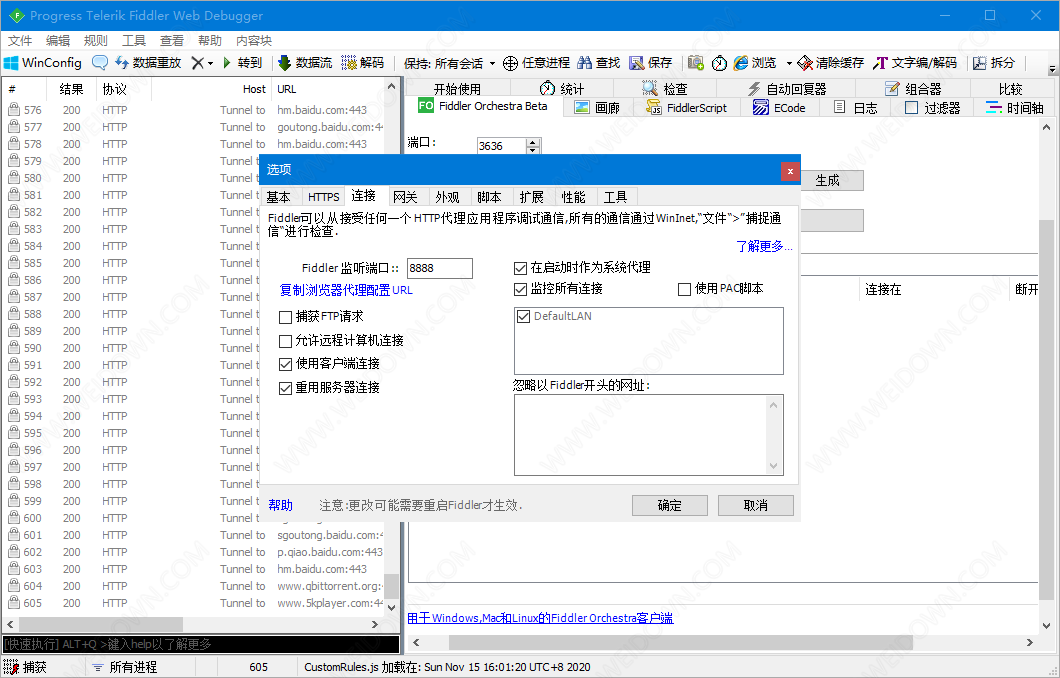Image resolution: width=1060 pixels, height=678 pixels.
Task: Open the FiddlerScript tab
Action: [x=686, y=107]
